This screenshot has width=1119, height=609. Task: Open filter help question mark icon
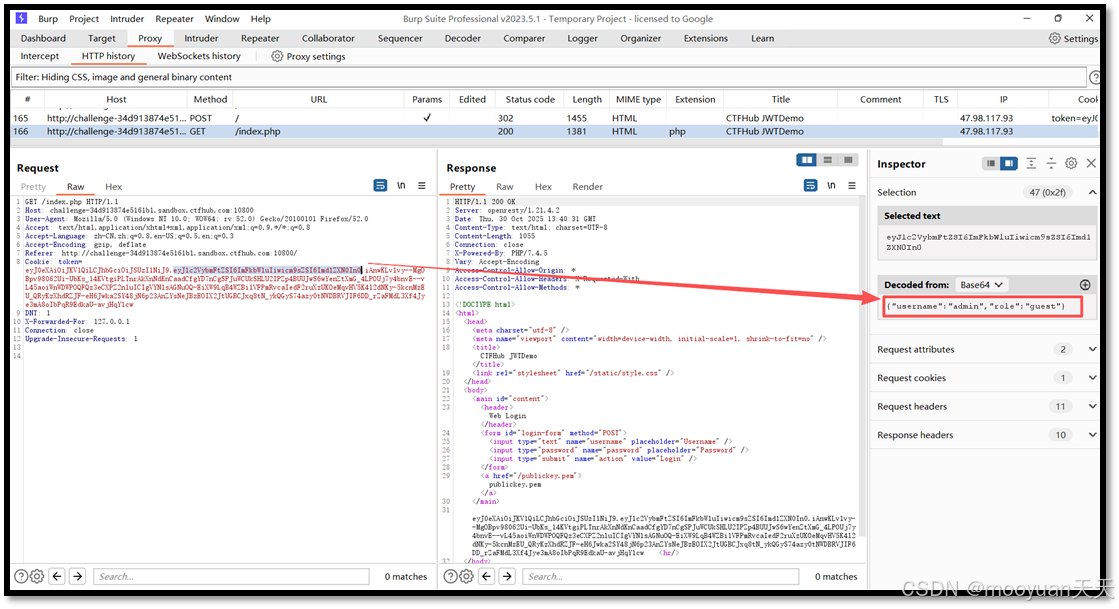click(x=1094, y=77)
